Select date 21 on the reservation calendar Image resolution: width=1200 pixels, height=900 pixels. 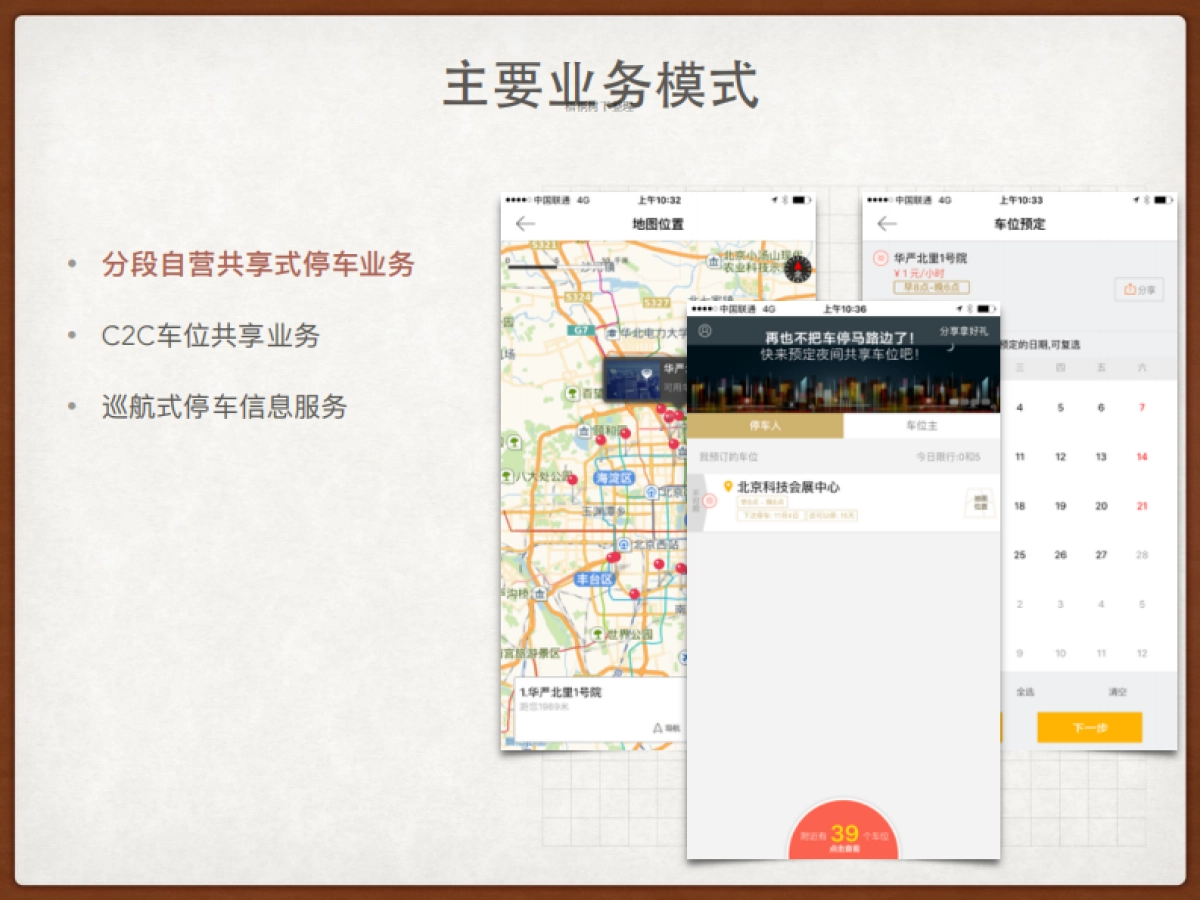coord(1142,506)
